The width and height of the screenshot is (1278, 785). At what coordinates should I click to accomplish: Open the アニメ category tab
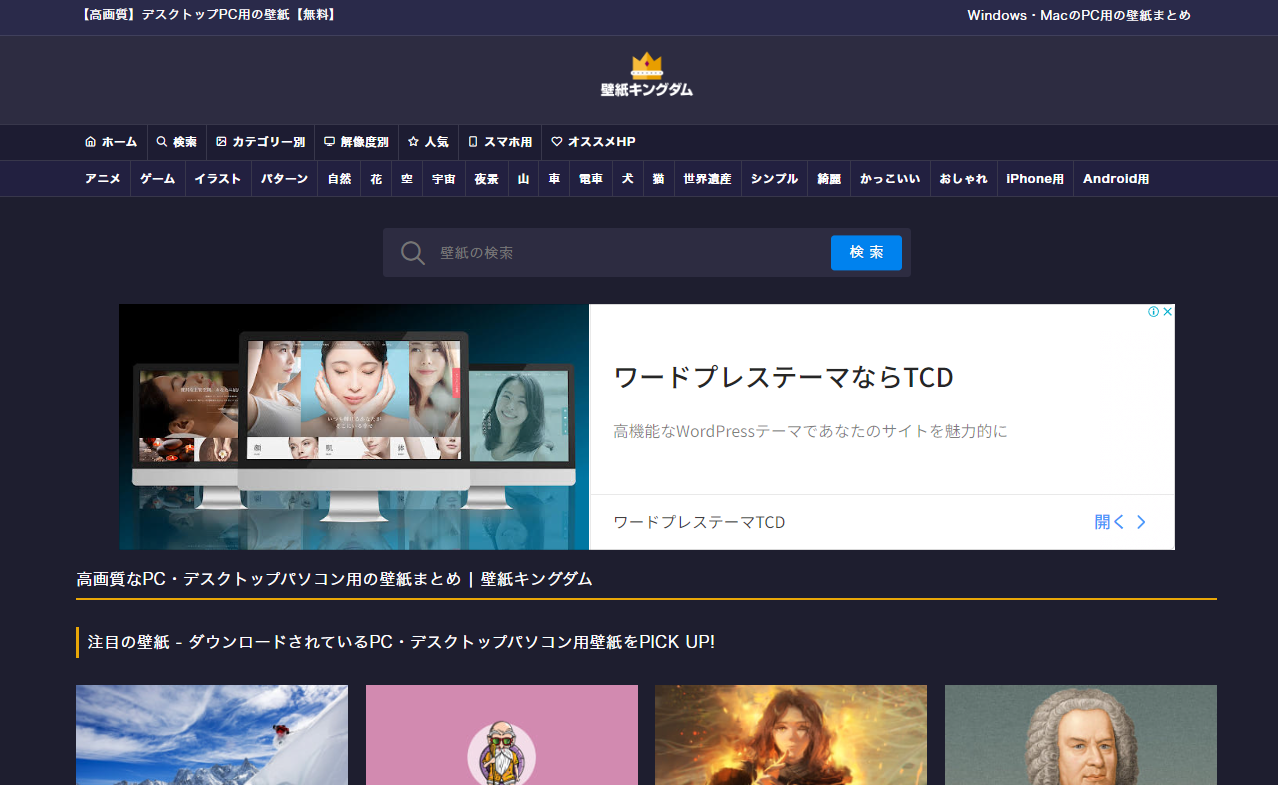[103, 179]
